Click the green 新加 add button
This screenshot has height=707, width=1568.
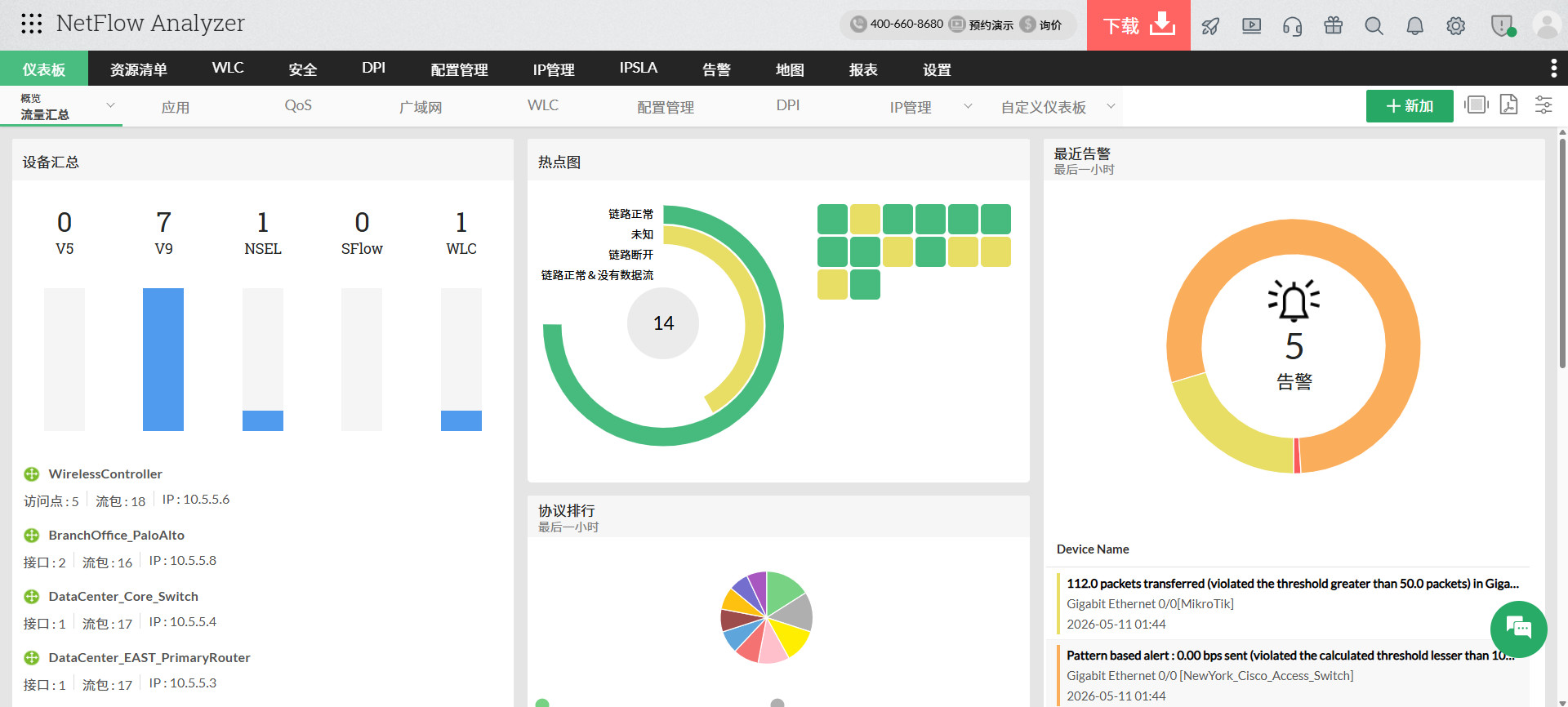pos(1410,106)
